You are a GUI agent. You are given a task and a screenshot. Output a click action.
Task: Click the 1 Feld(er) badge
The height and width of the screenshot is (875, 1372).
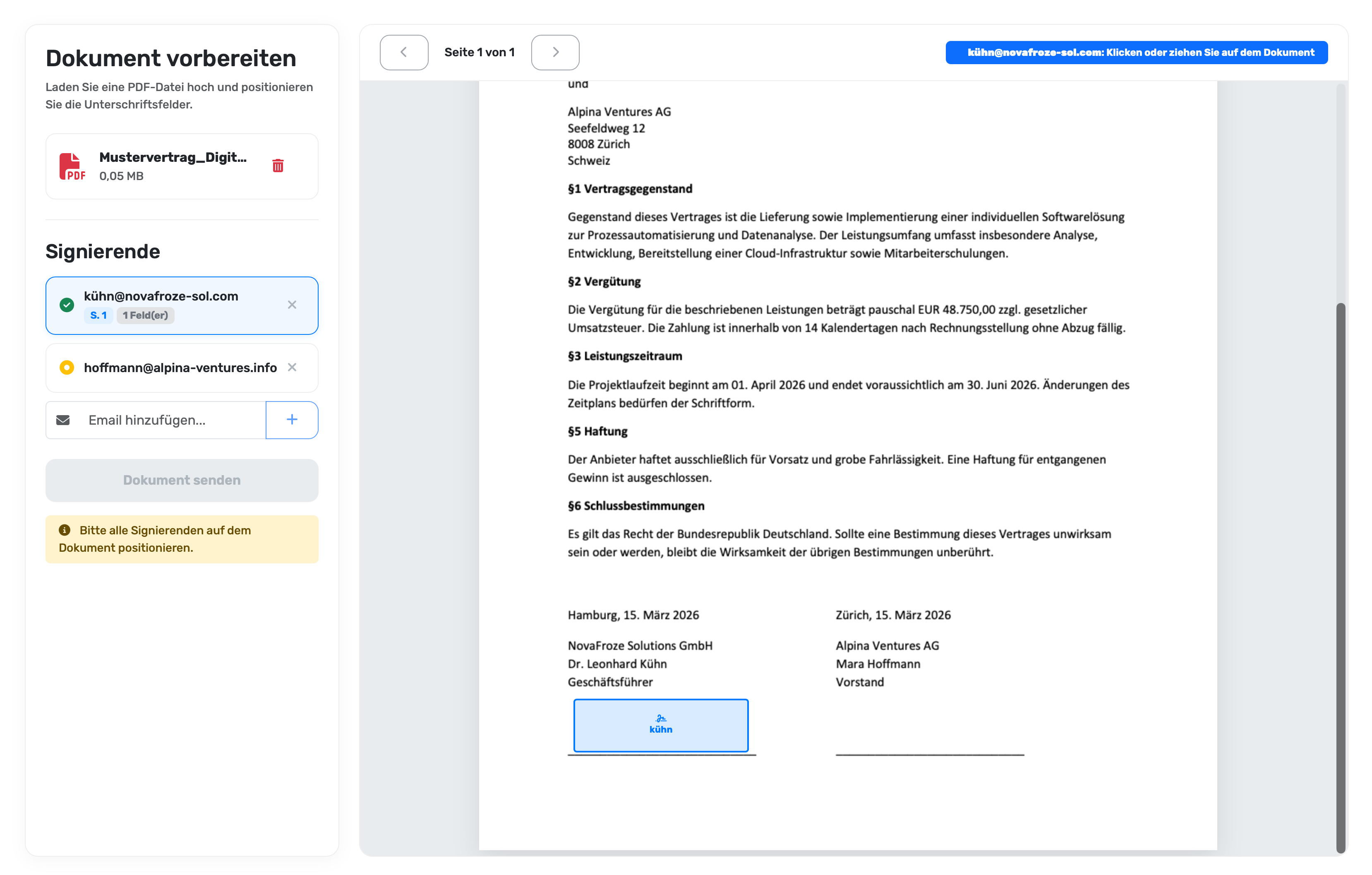click(x=145, y=315)
